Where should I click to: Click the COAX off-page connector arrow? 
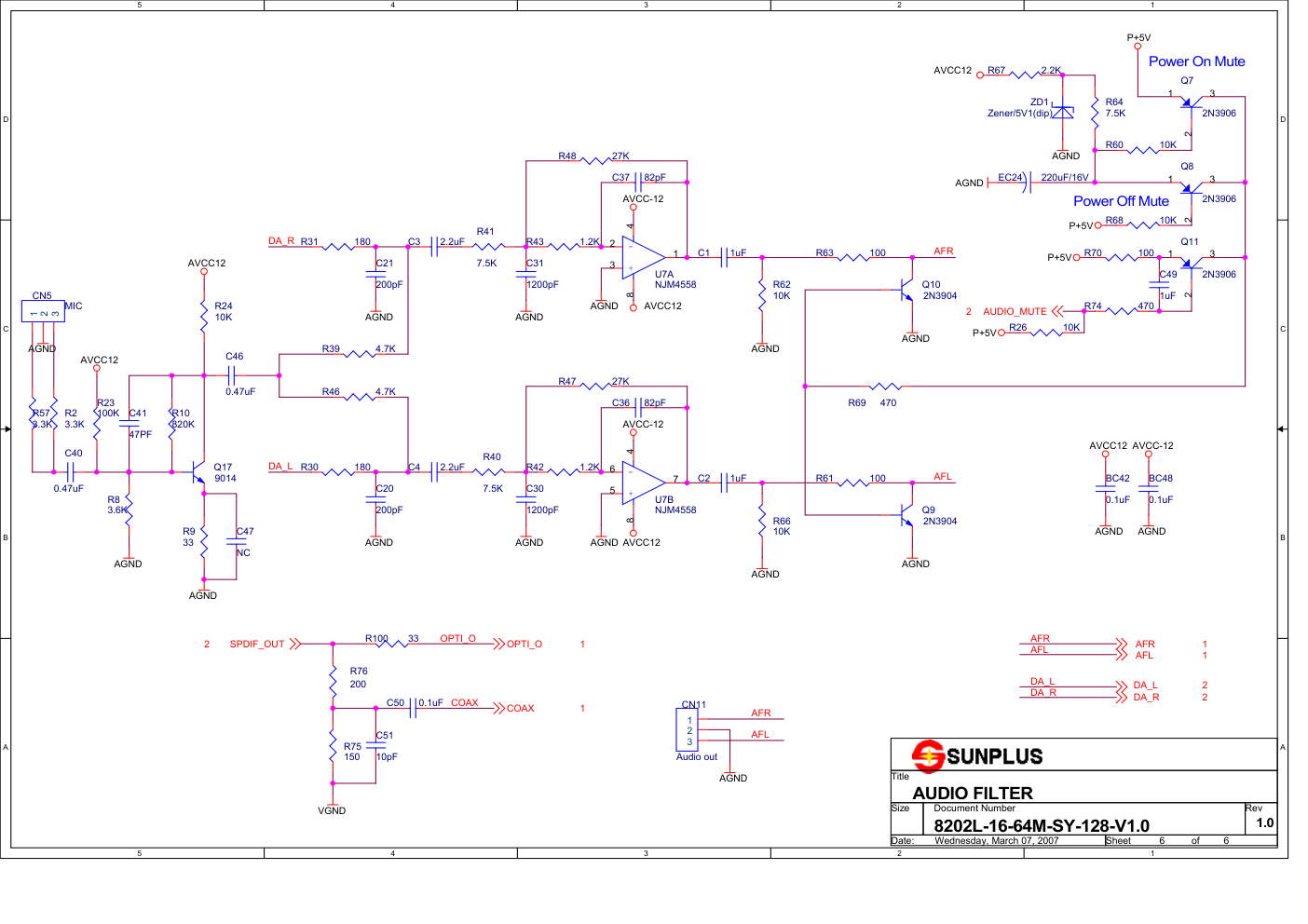point(498,708)
